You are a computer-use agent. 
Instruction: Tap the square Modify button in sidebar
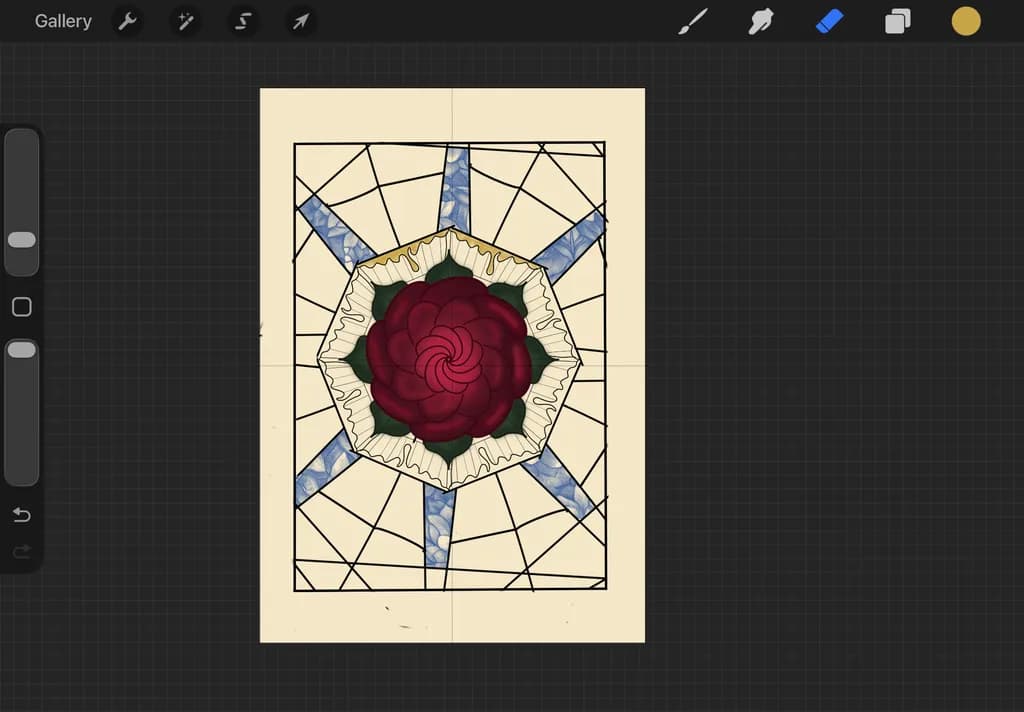pyautogui.click(x=22, y=307)
